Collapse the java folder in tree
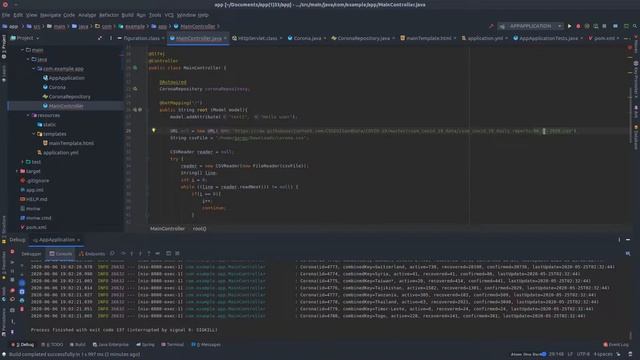The image size is (640, 360). (28, 60)
